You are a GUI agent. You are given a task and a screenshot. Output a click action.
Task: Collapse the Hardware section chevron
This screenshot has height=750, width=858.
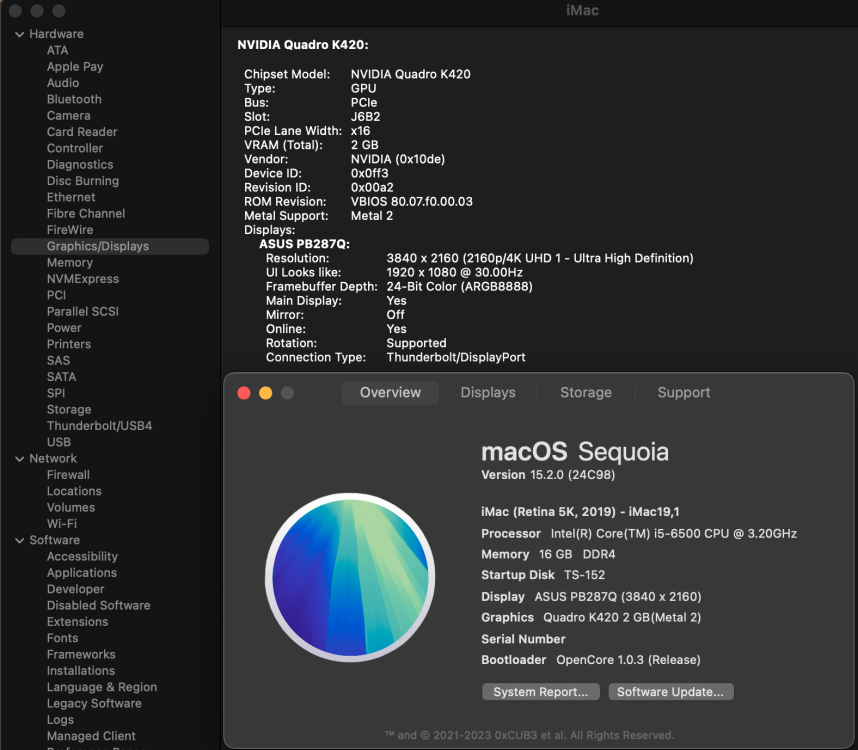pos(20,34)
